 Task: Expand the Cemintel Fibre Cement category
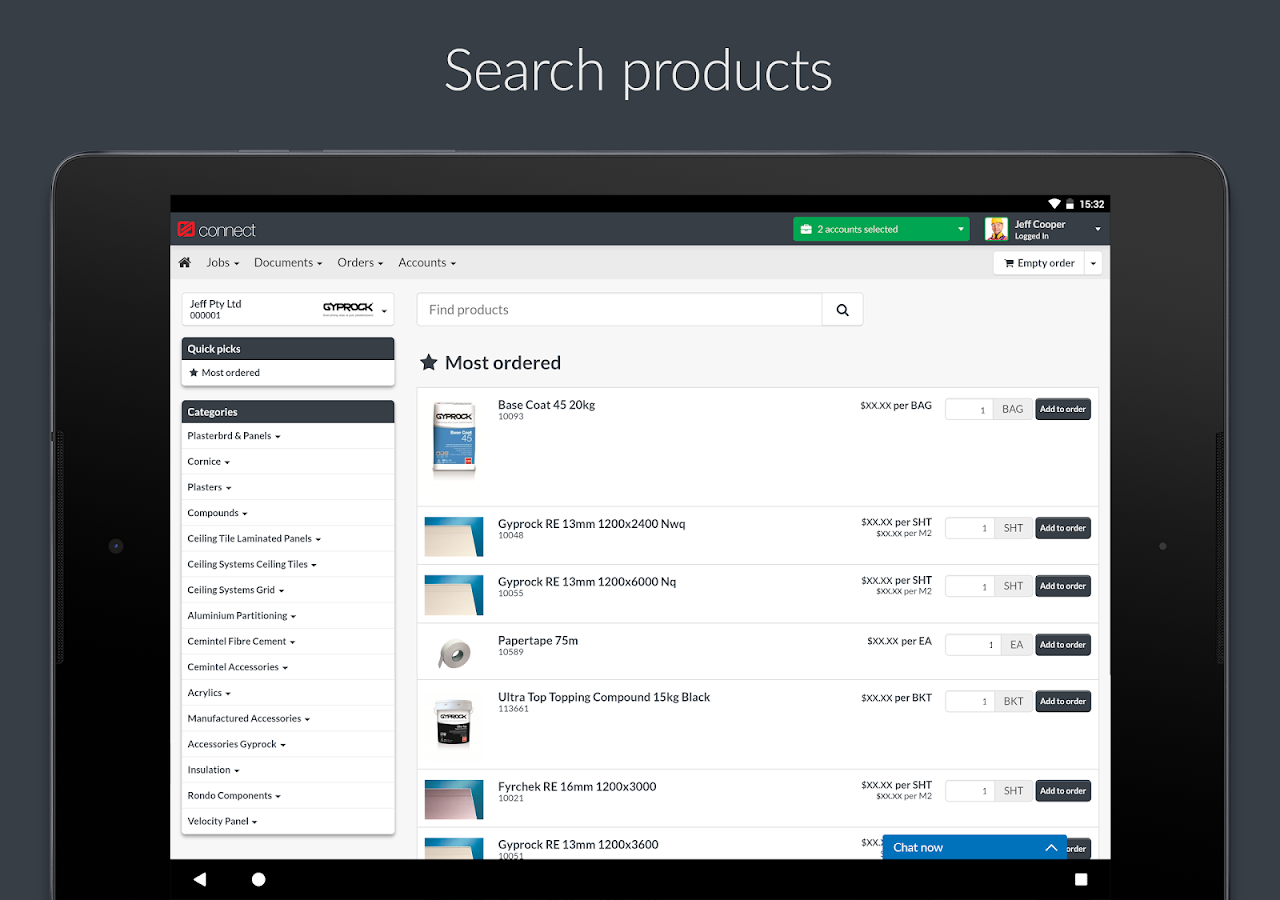[x=288, y=642]
